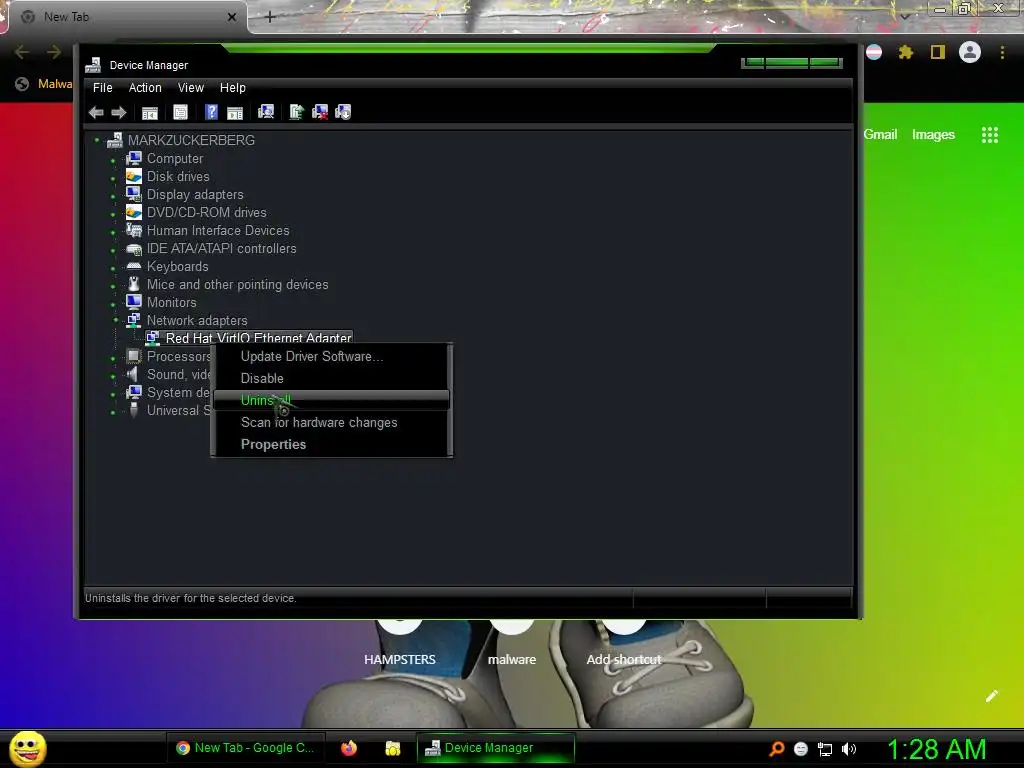Expand the Computer category
Viewport: 1024px width, 768px height.
click(113, 160)
